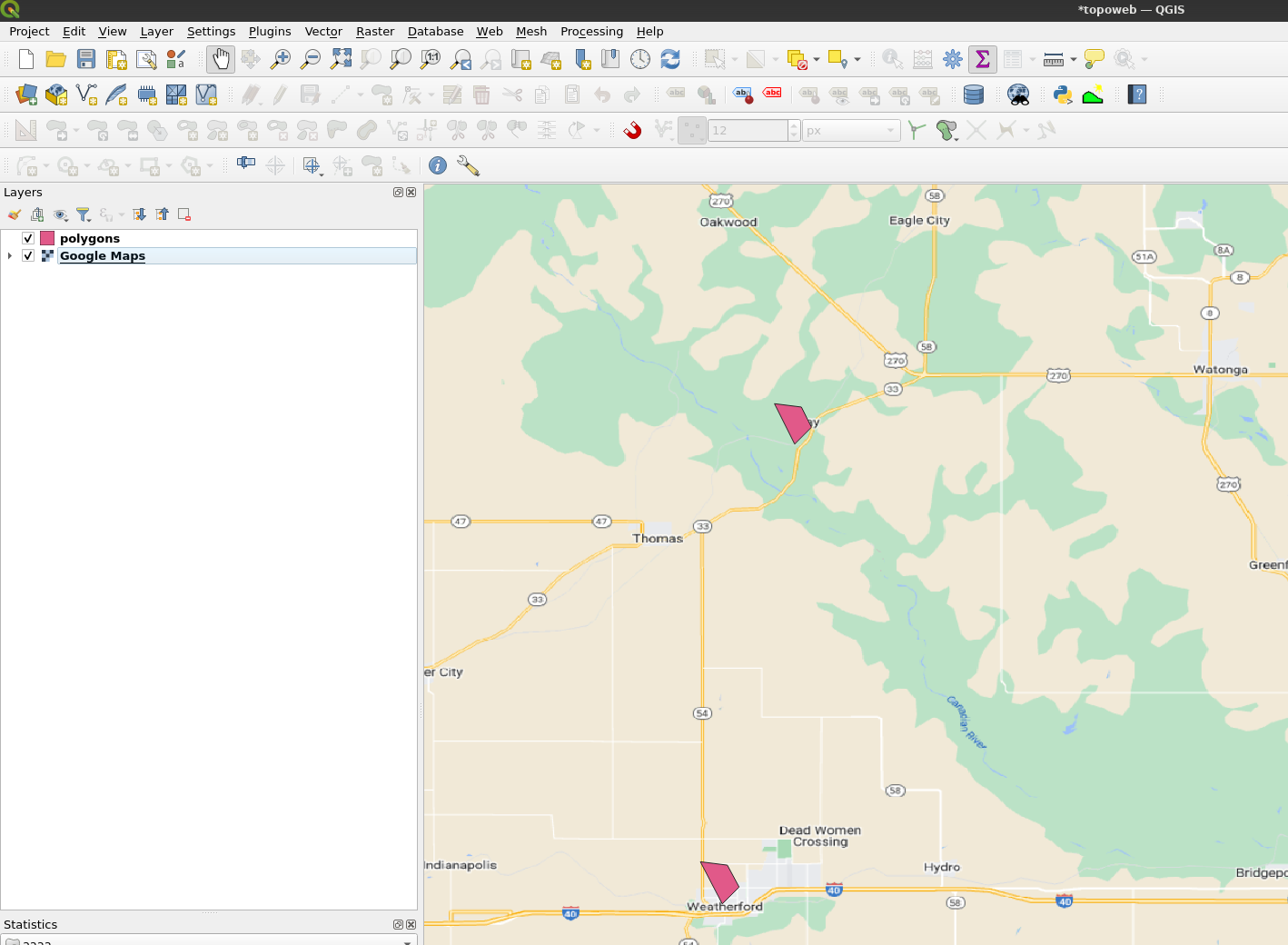Float the Statistics panel
1288x945 pixels.
click(x=398, y=924)
